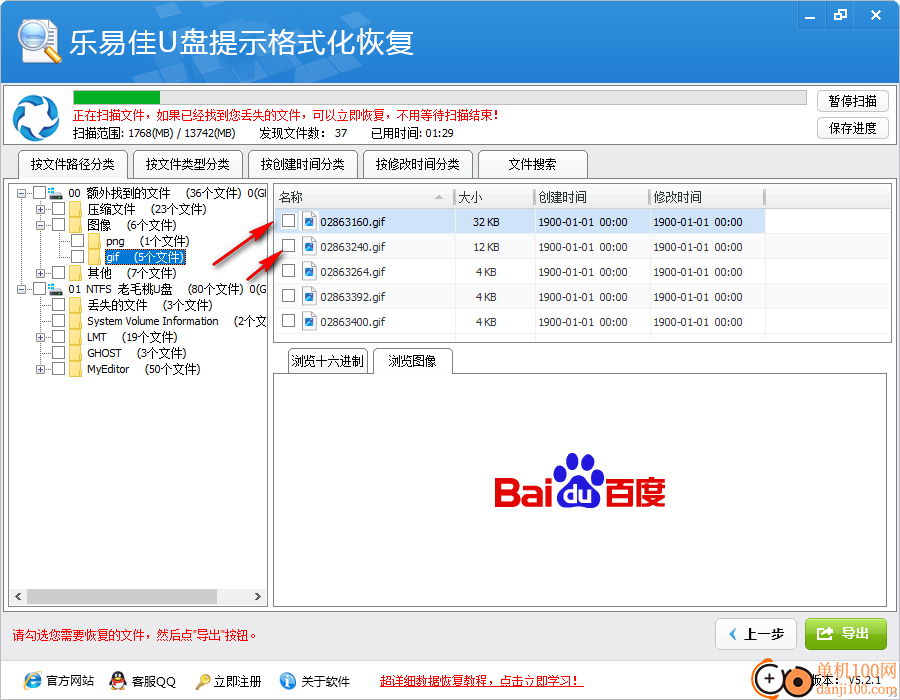
Task: Switch to 按修改时间分类 tab
Action: click(417, 165)
